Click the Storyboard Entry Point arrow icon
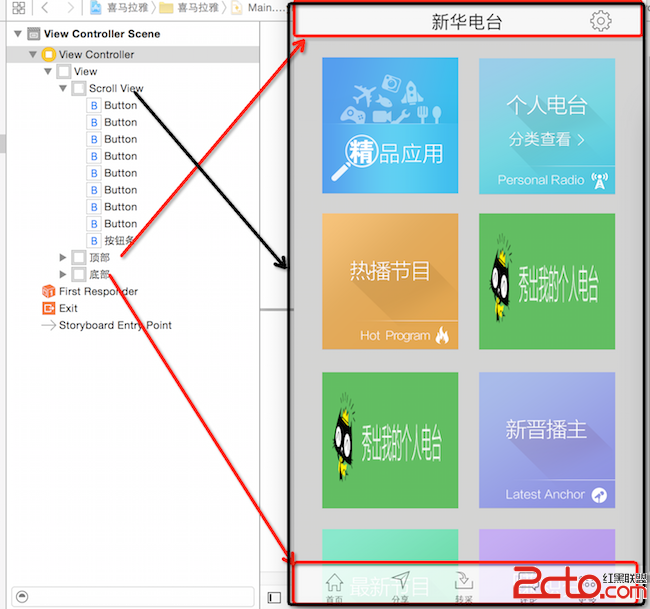650x609 pixels. coord(49,325)
